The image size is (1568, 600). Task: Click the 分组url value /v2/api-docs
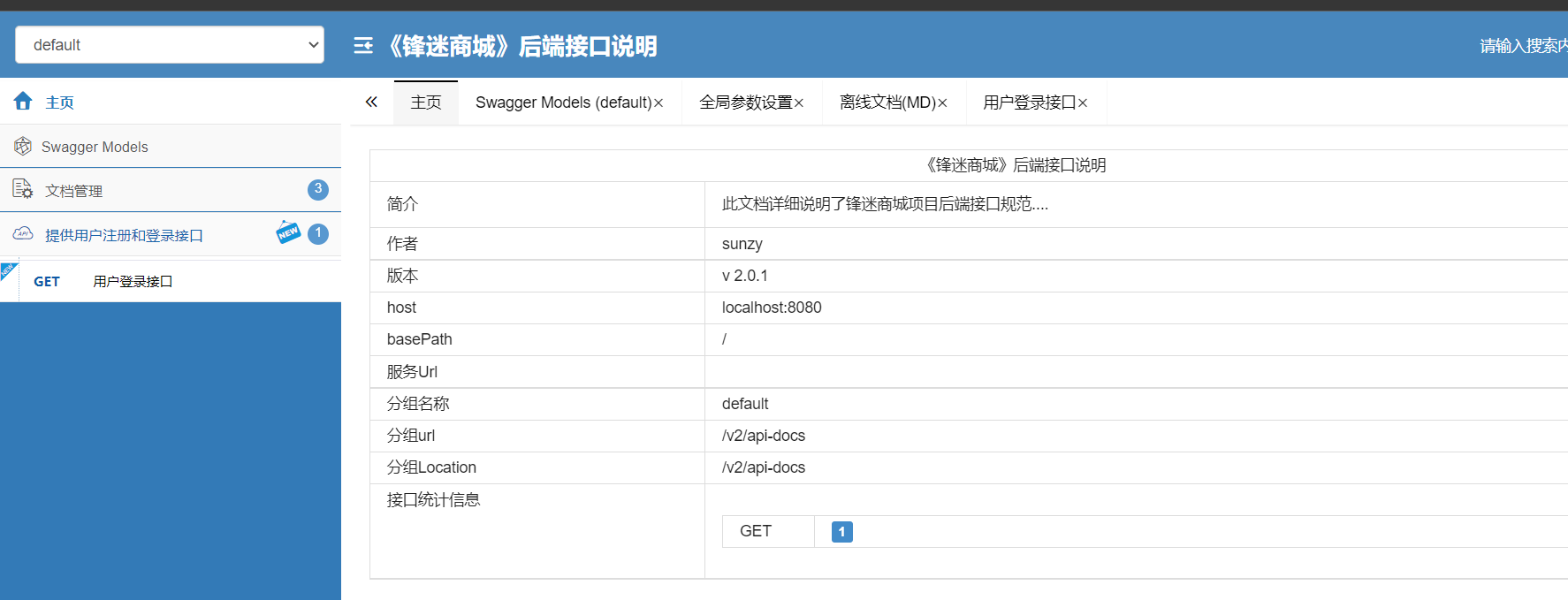(x=764, y=436)
